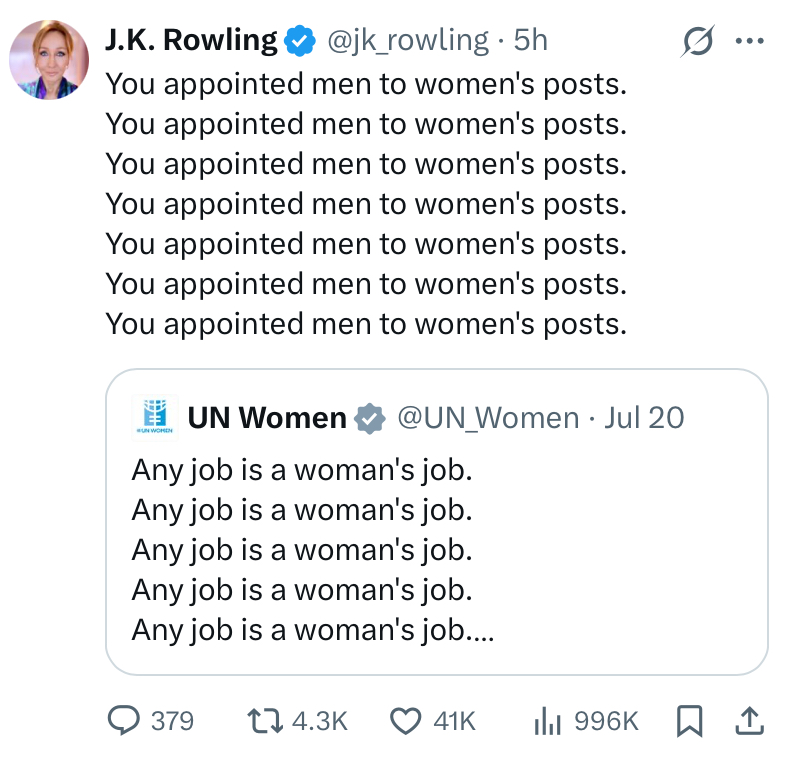Click the @jk_rowling handle
Image resolution: width=803 pixels, height=758 pixels.
pos(408,40)
